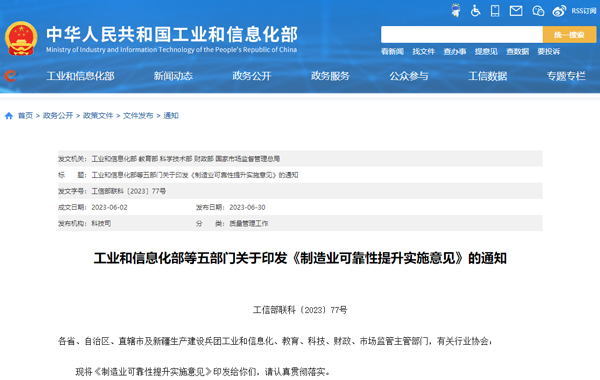Image resolution: width=600 pixels, height=380 pixels.
Task: Click the 查数据 quick link
Action: (x=517, y=51)
